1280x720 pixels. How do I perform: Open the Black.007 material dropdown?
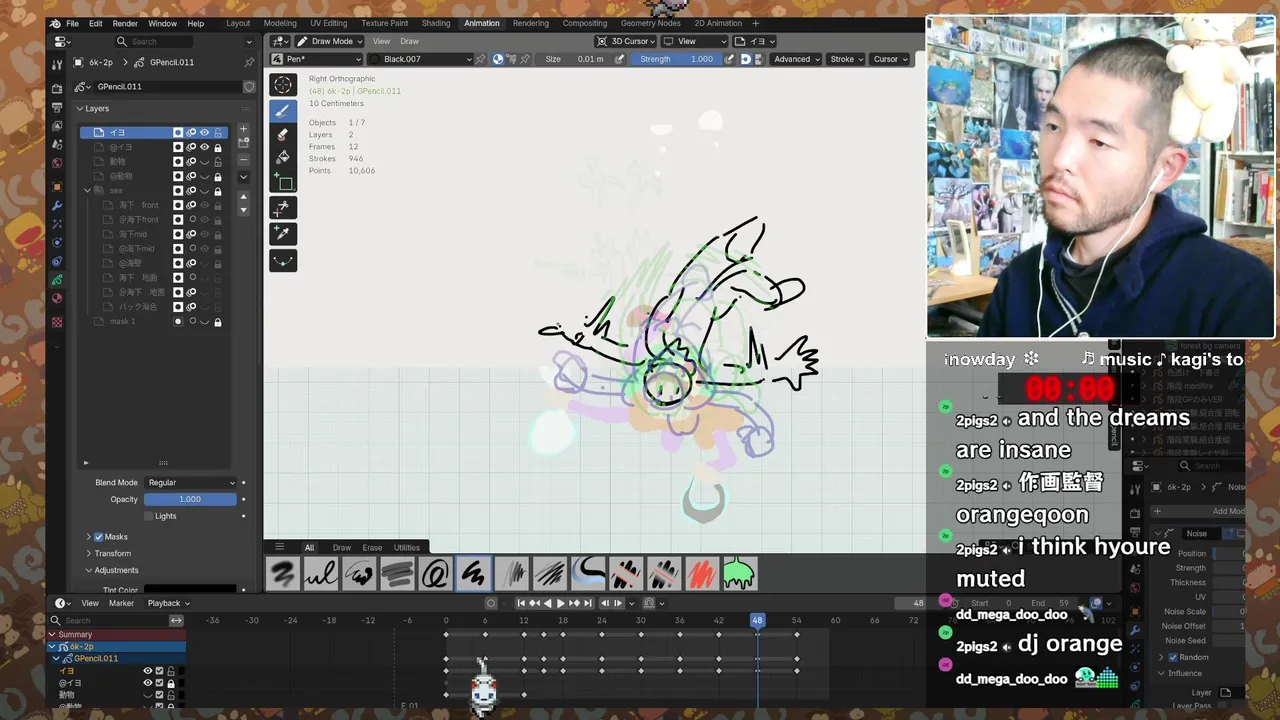[420, 59]
